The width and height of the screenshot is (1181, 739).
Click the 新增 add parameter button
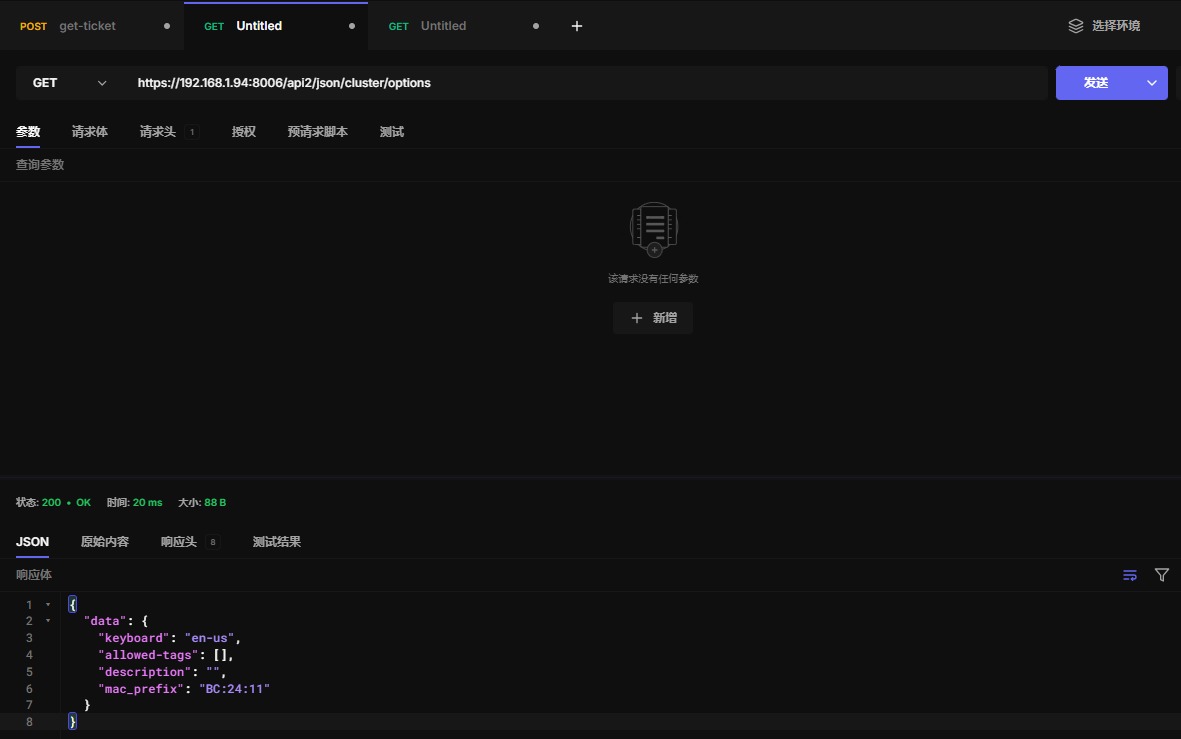[653, 318]
